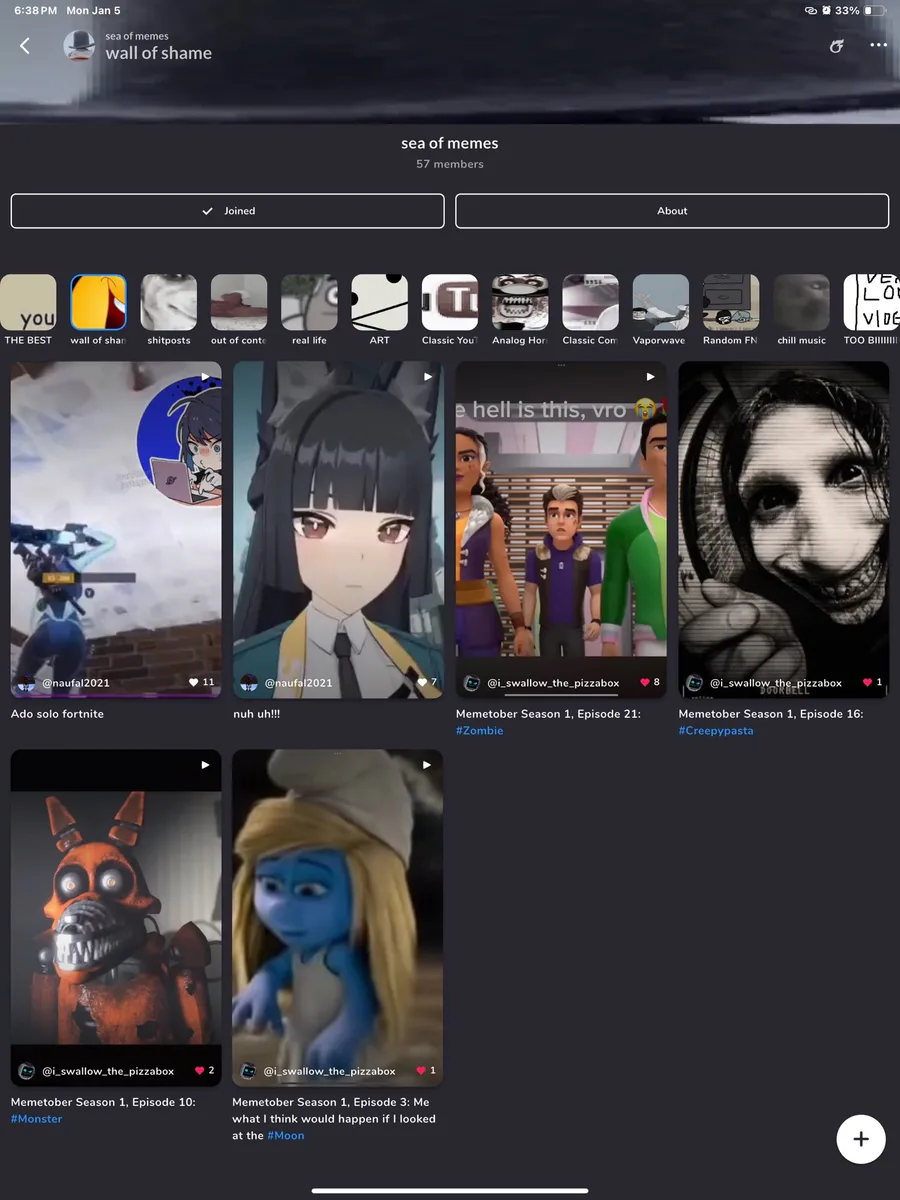Open the ART channel
Image resolution: width=900 pixels, height=1200 pixels.
pyautogui.click(x=380, y=311)
